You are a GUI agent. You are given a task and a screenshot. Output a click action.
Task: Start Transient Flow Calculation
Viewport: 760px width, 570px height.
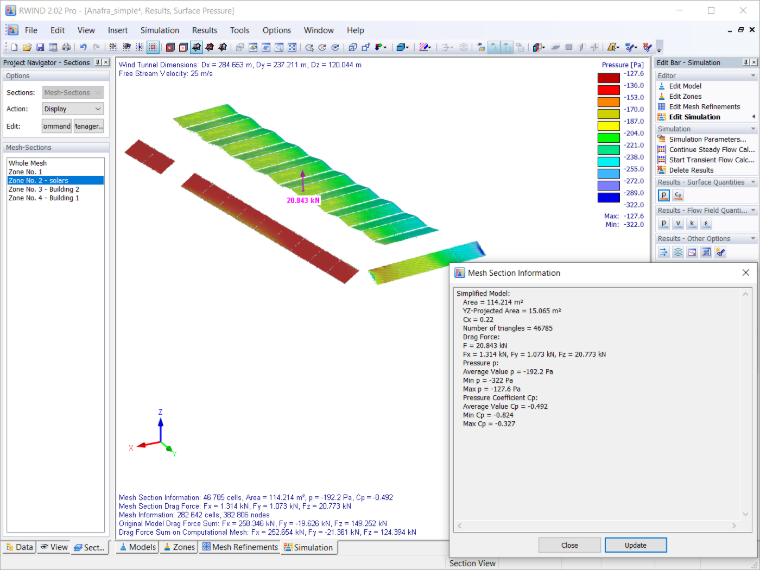point(706,159)
